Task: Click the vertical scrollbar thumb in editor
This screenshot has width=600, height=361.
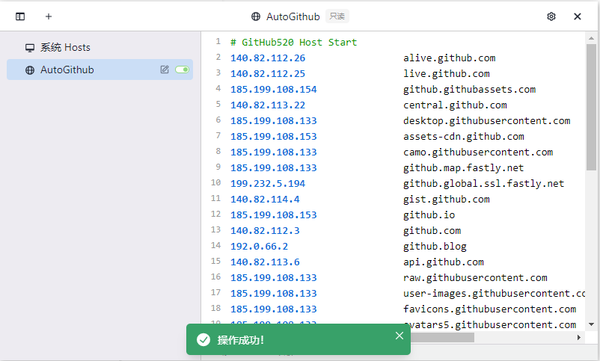Action: 591,107
